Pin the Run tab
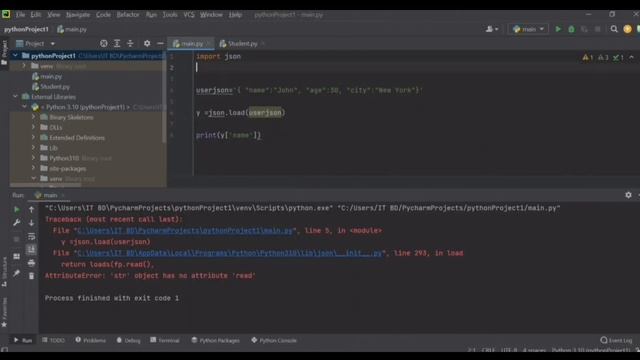This screenshot has height=360, width=640. (17, 273)
